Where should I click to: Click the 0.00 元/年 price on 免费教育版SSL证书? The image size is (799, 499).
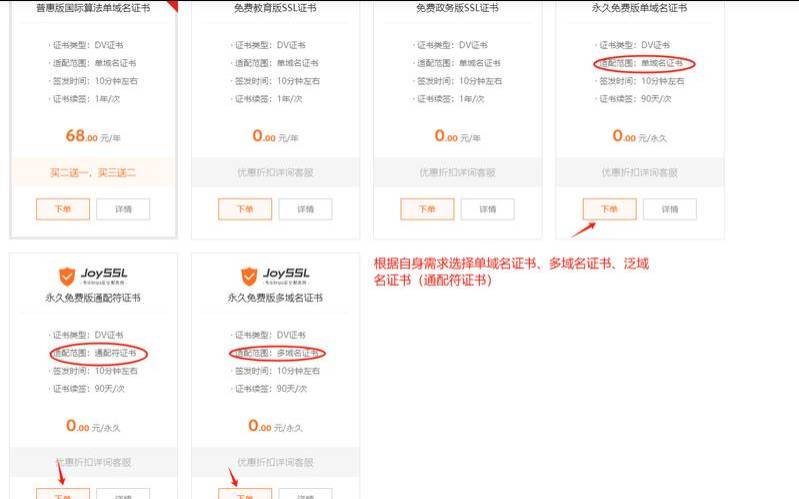[x=275, y=136]
